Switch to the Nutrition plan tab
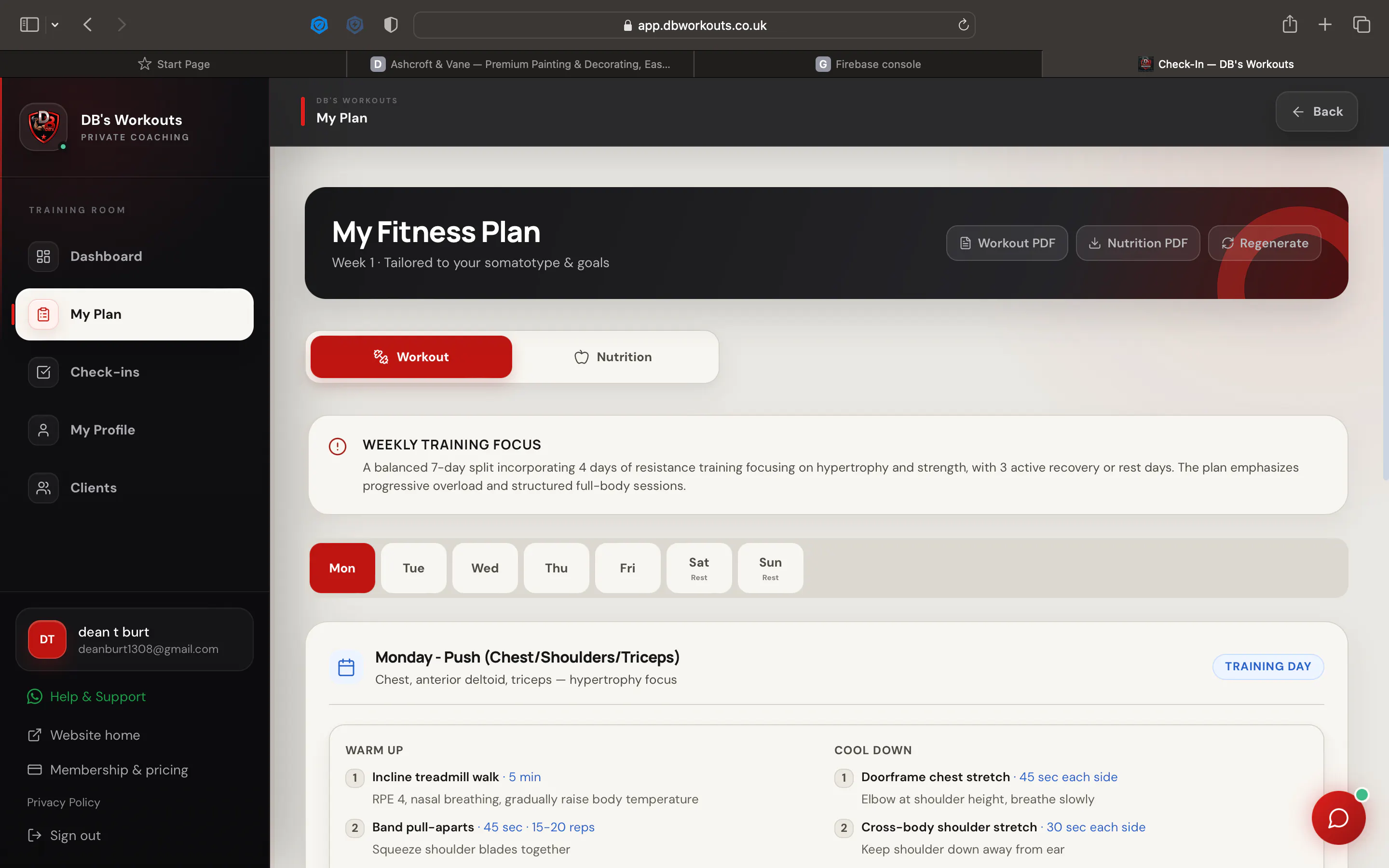The image size is (1389, 868). (613, 357)
